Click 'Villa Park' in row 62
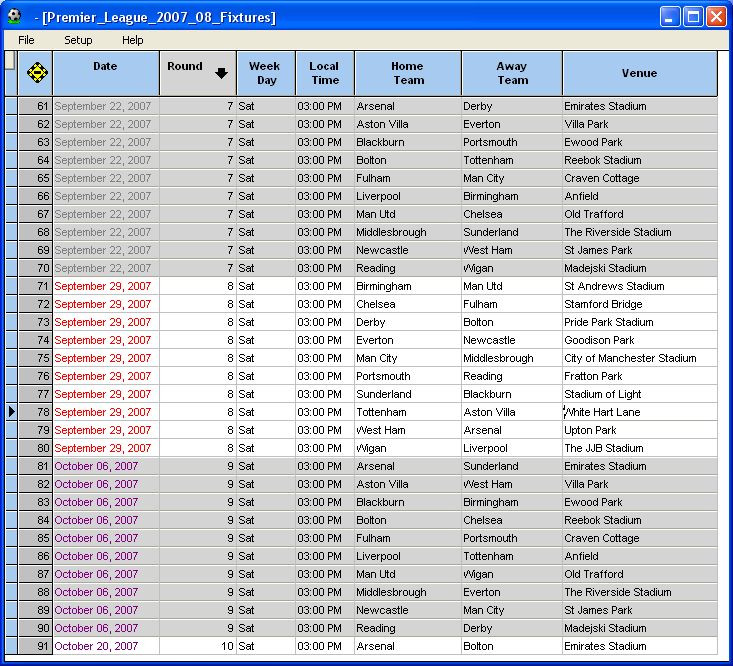 [x=640, y=124]
